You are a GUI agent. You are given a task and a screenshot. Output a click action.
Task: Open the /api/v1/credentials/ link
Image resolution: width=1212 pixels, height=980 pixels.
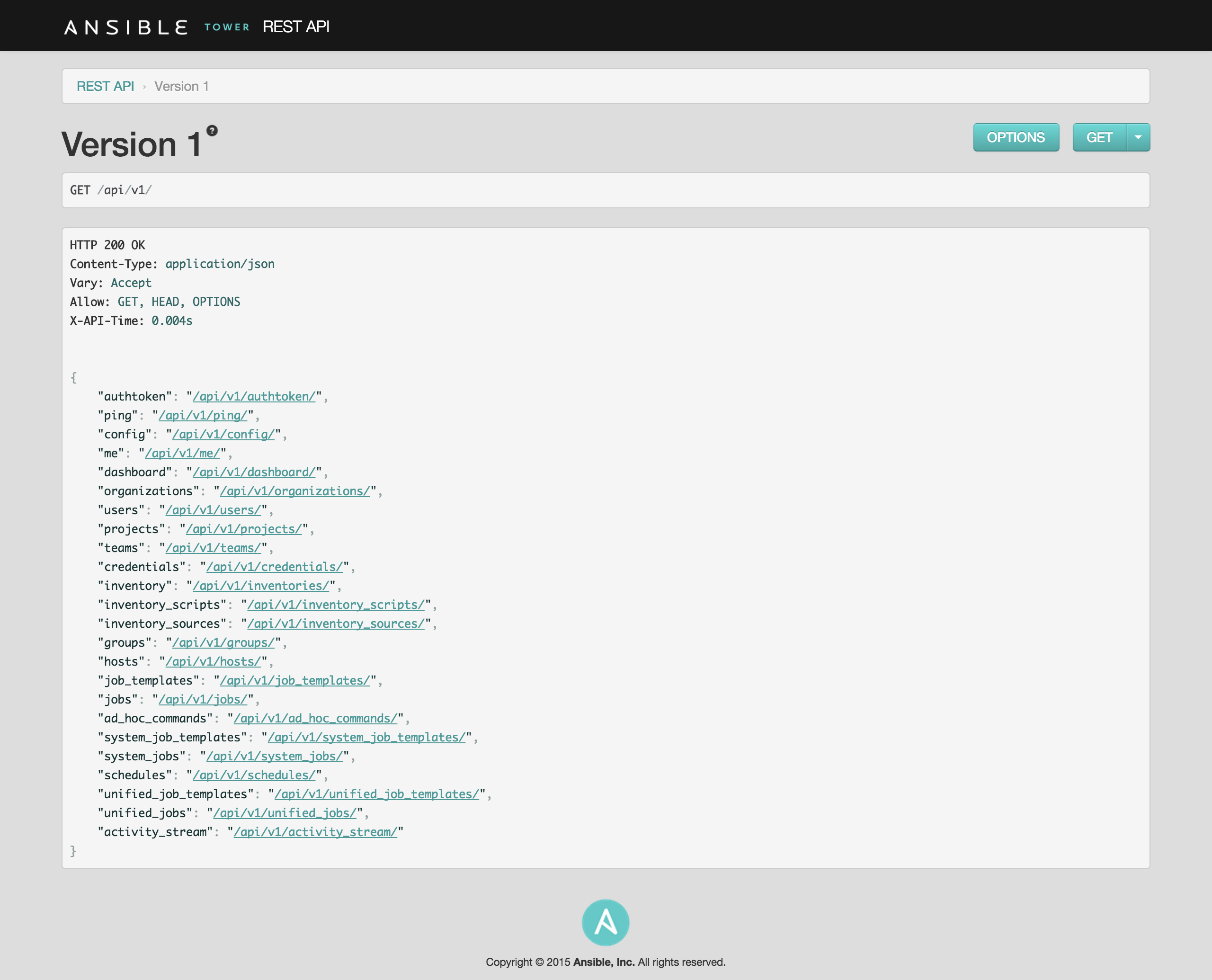click(x=275, y=567)
